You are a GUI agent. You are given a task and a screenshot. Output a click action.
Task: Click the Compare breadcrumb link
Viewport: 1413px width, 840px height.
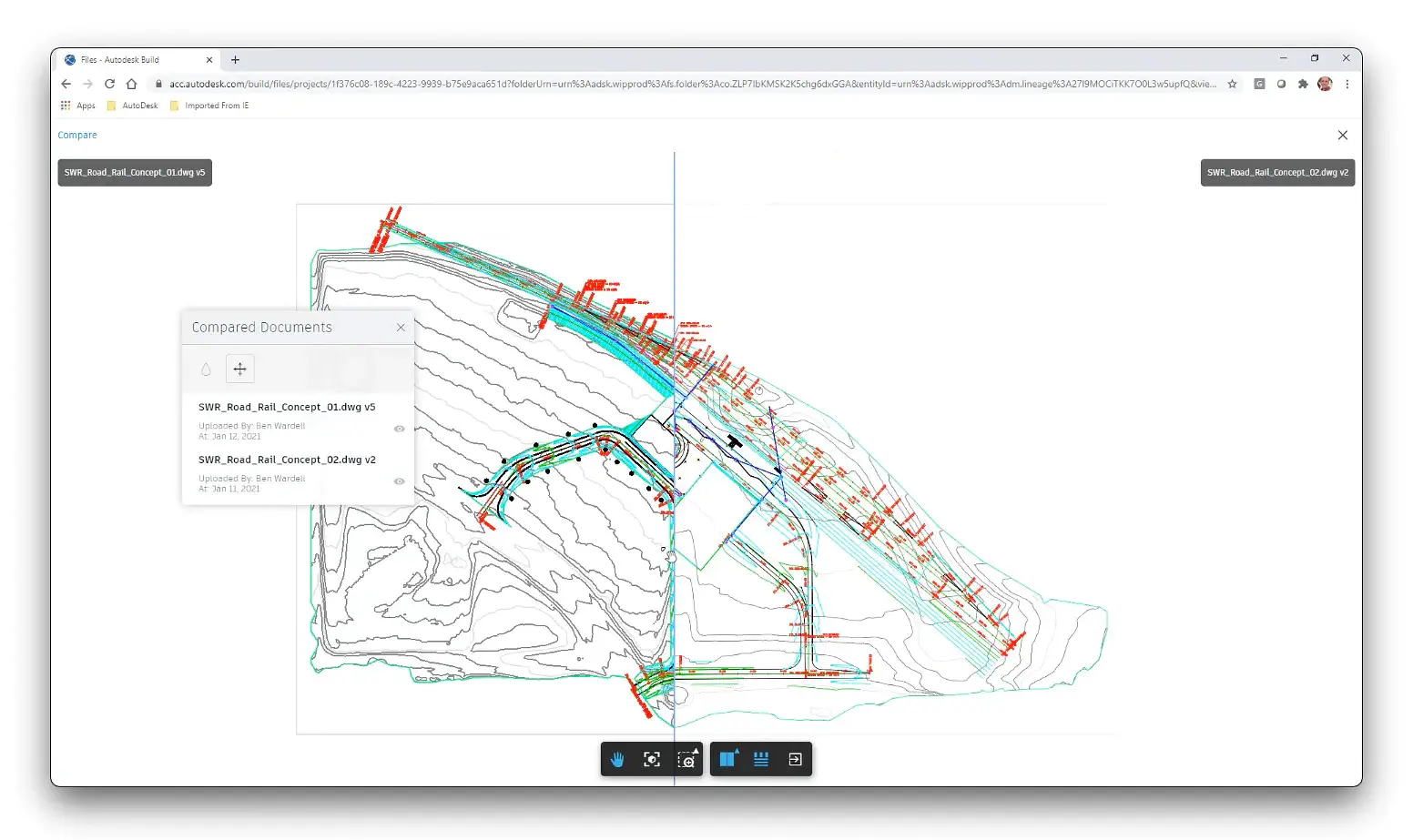(x=77, y=136)
